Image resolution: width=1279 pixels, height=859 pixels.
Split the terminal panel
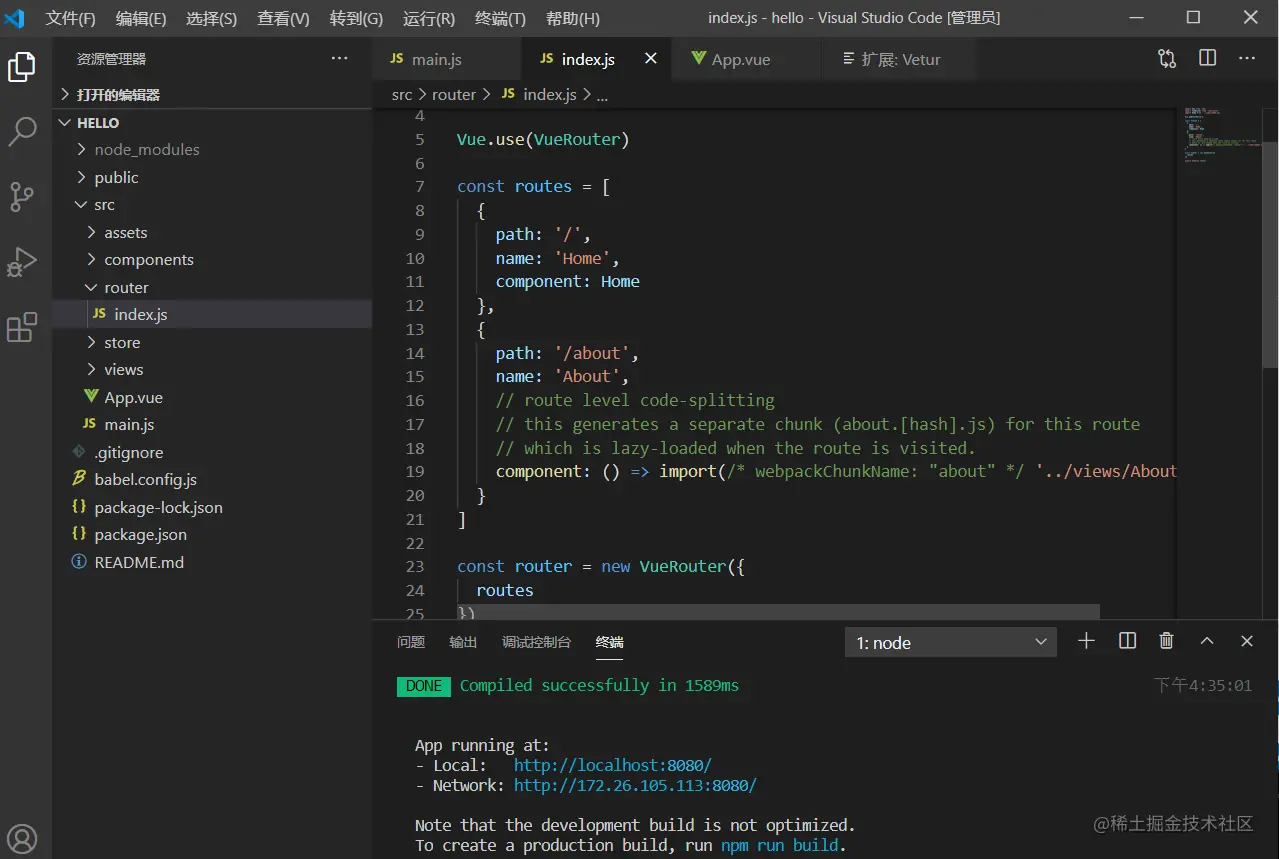coord(1127,641)
